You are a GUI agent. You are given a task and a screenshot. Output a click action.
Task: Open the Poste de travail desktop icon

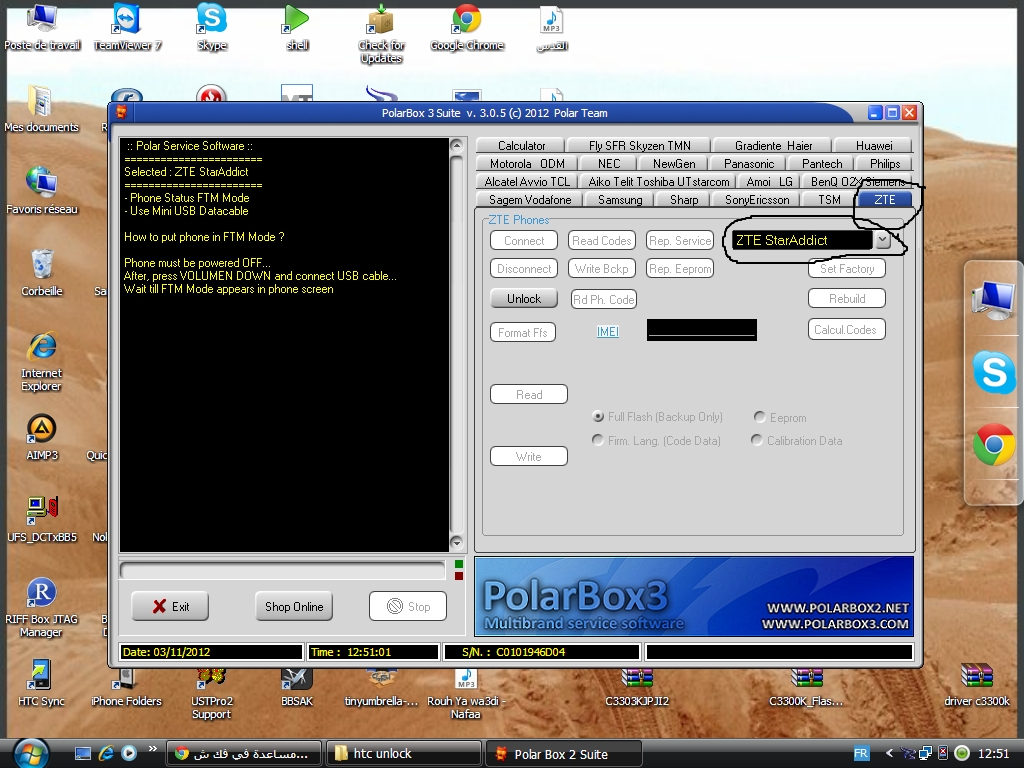tap(42, 27)
